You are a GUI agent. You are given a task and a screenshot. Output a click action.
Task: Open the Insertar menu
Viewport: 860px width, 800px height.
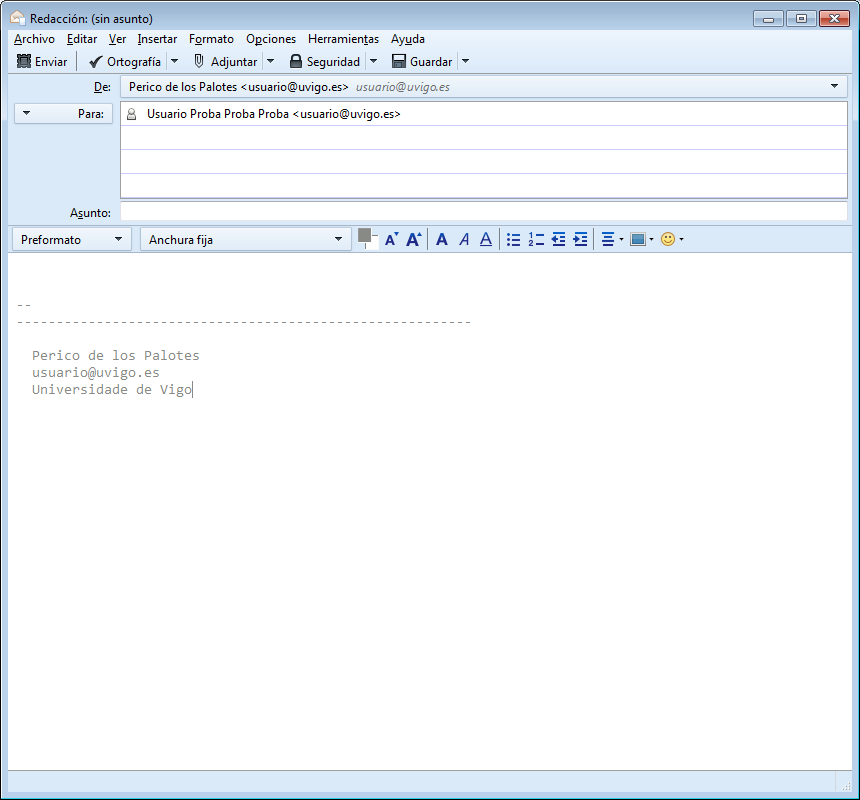point(157,39)
